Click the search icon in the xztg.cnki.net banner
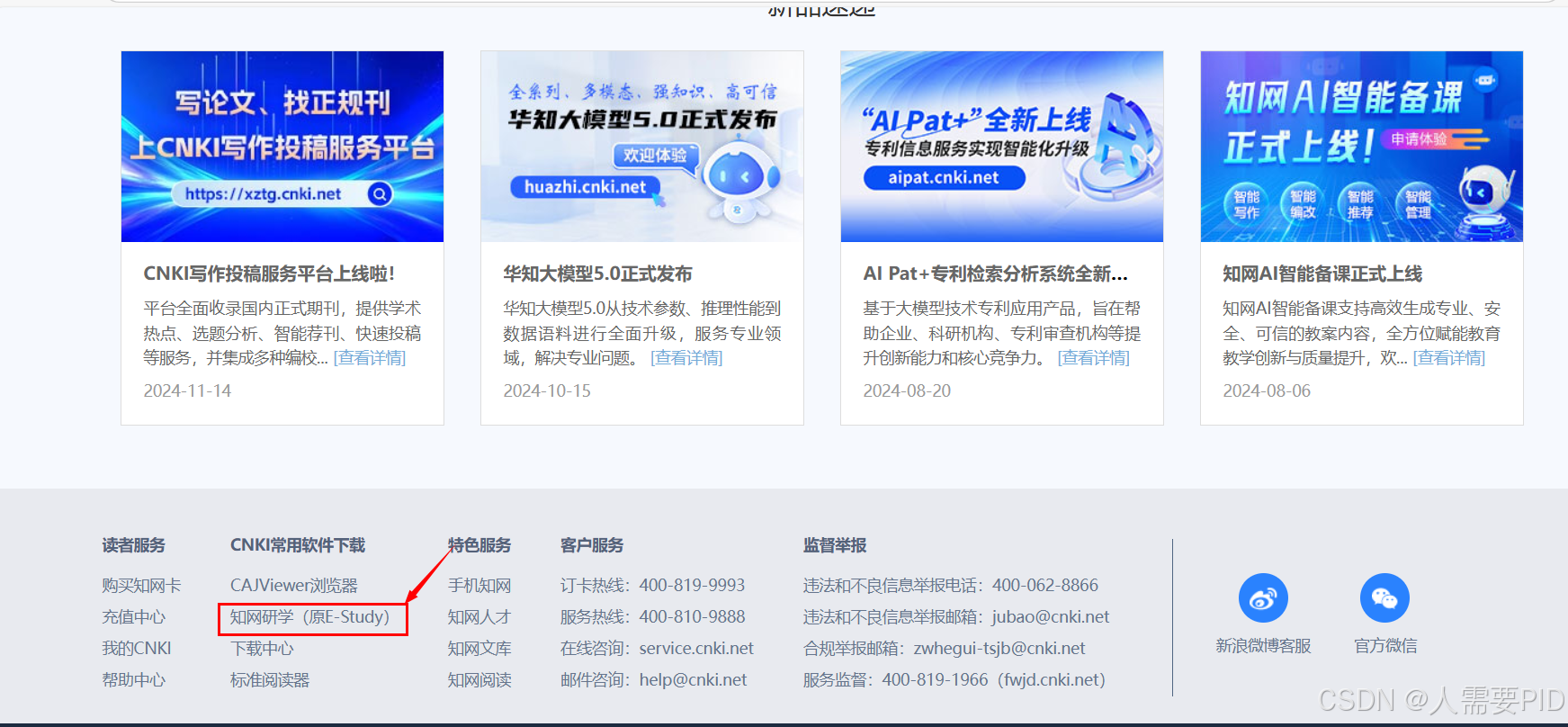Screen dimensions: 1568x727 380,193
